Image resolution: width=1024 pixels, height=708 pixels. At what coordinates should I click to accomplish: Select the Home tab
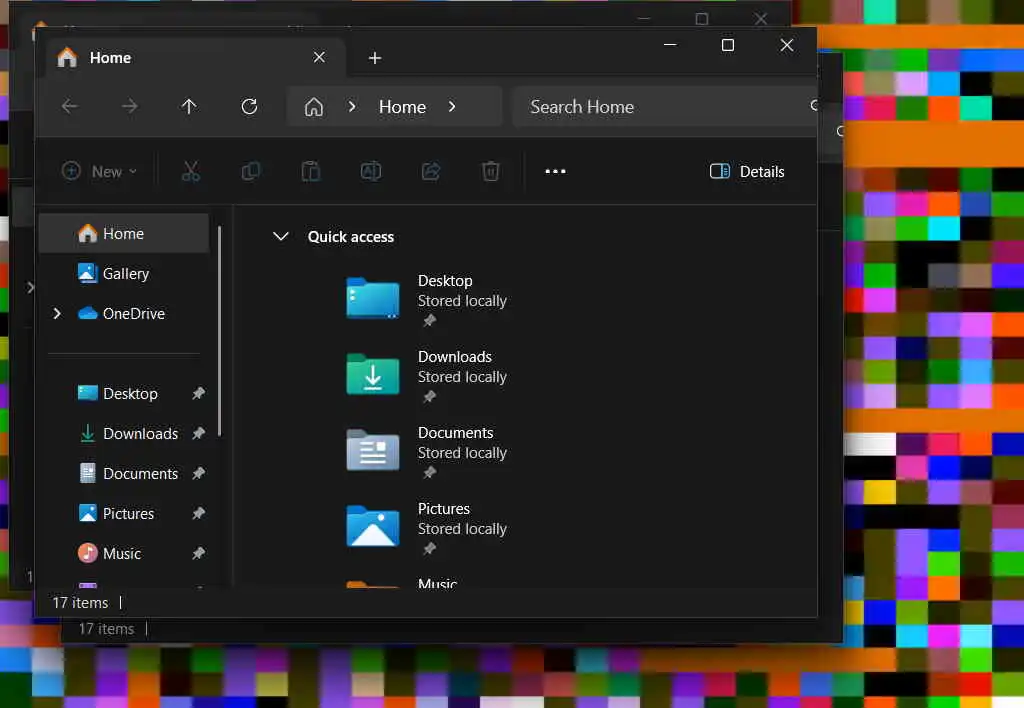195,57
